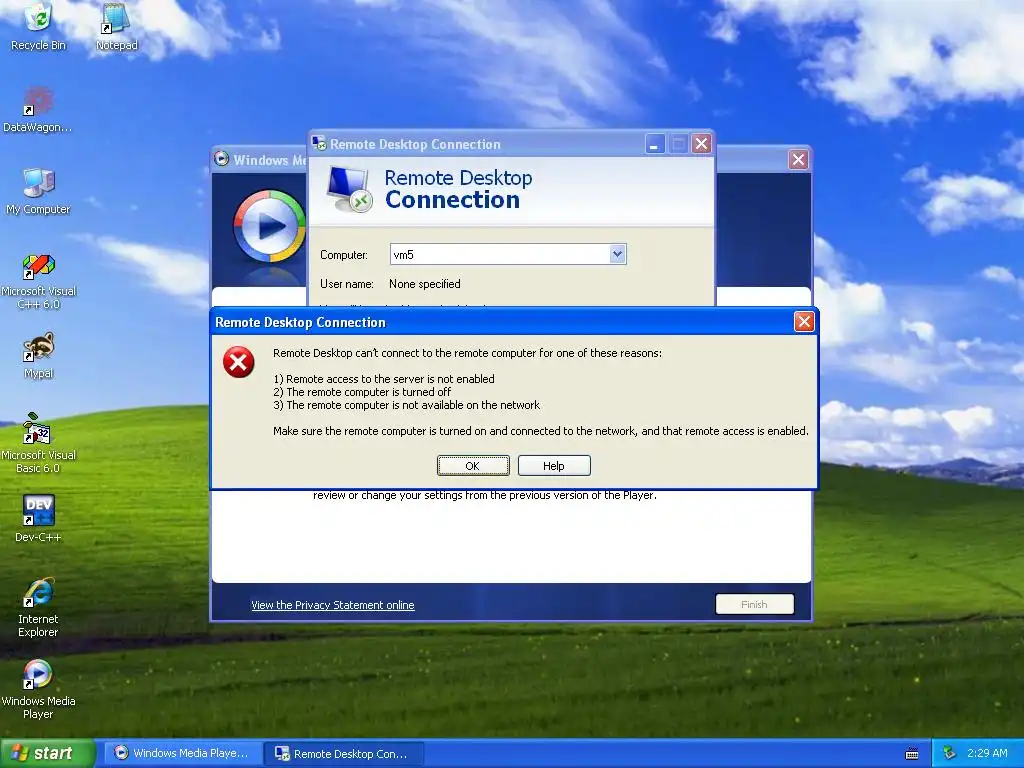Click the keyboard icon in system tray
The image size is (1024, 768).
[x=912, y=754]
